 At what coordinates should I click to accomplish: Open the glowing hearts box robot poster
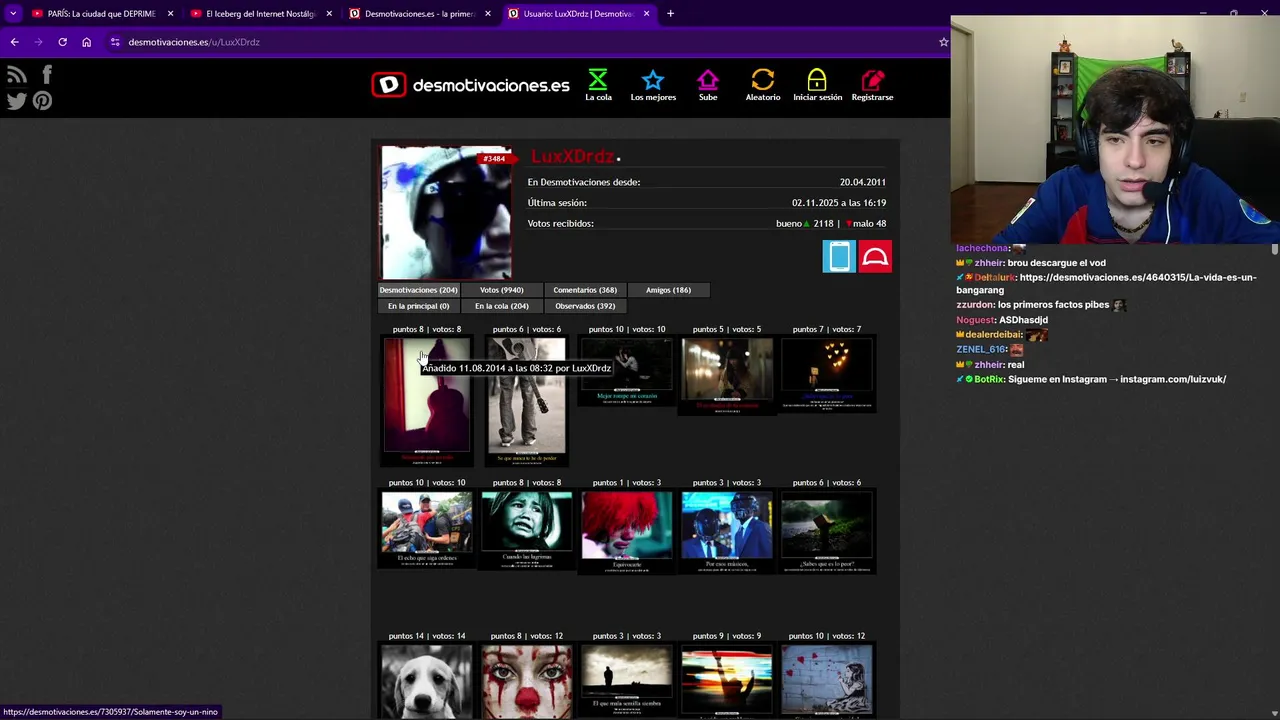click(827, 374)
